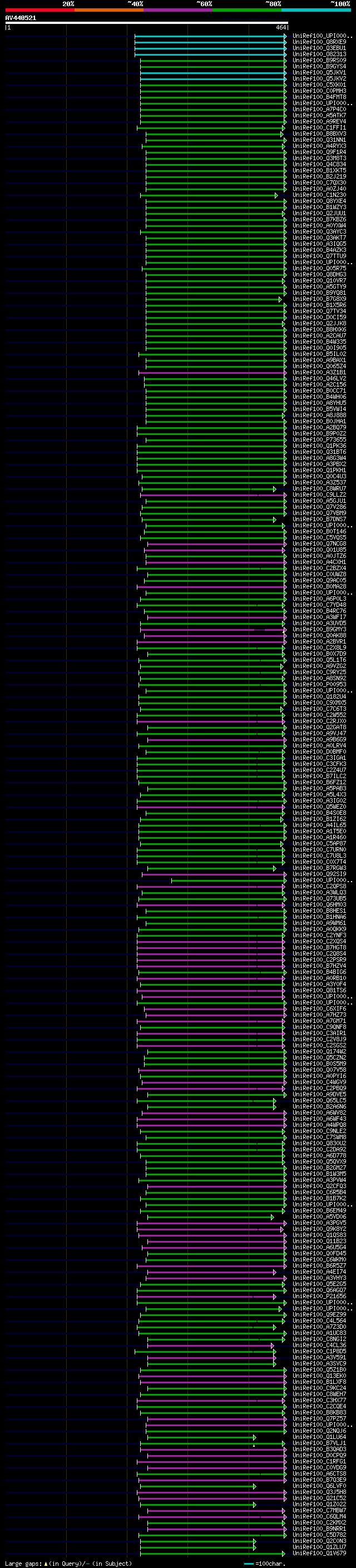Select hit label UniRef100_B9RS09
The image size is (356, 1568).
(x=319, y=60)
